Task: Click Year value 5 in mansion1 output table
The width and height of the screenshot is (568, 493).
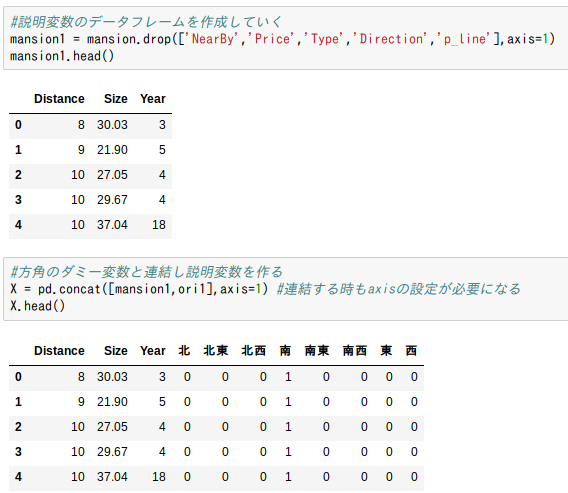Action: click(x=162, y=150)
